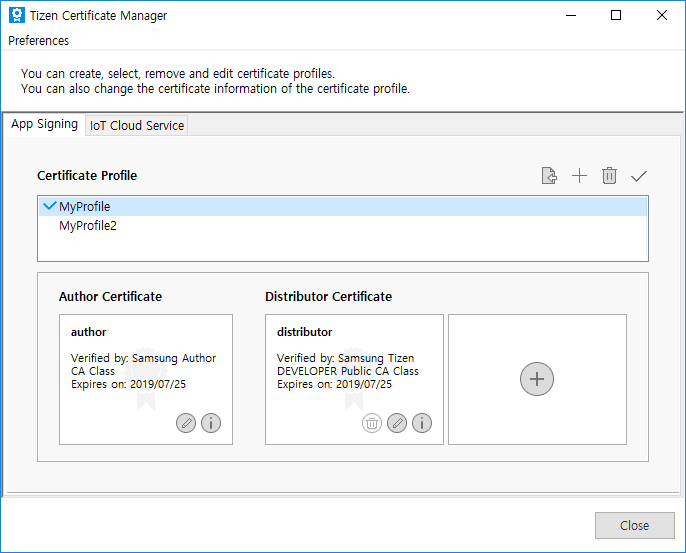The height and width of the screenshot is (553, 686).
Task: Click the Tizen Certificate Manager title icon
Action: click(x=16, y=15)
